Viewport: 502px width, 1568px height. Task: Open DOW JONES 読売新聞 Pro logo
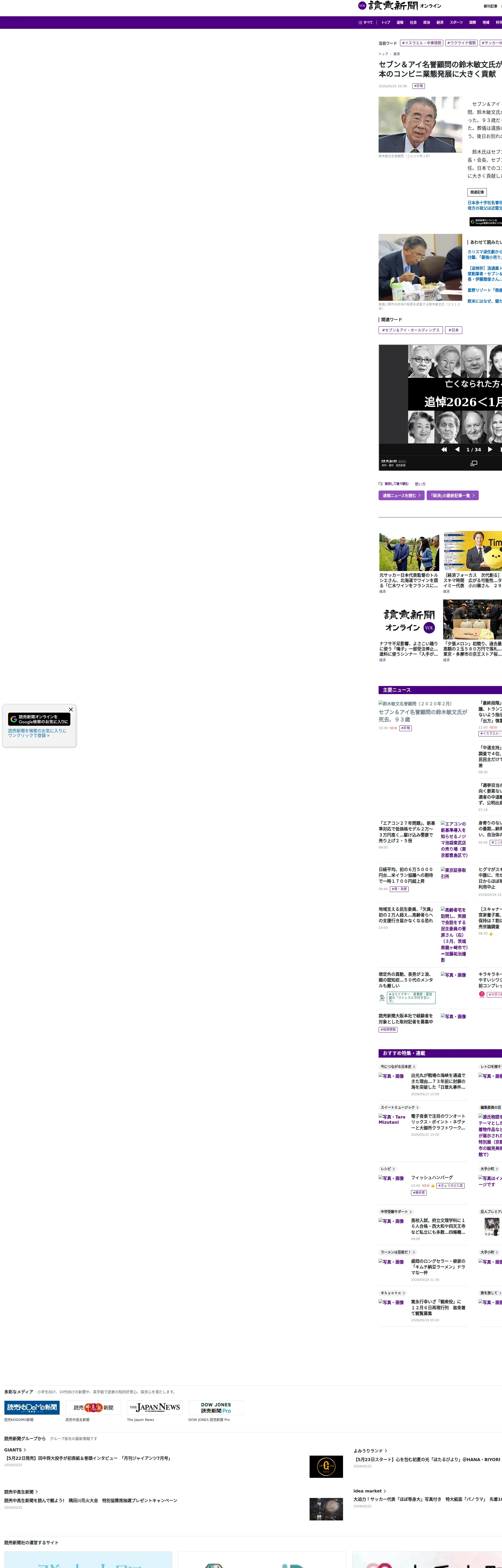(216, 1407)
